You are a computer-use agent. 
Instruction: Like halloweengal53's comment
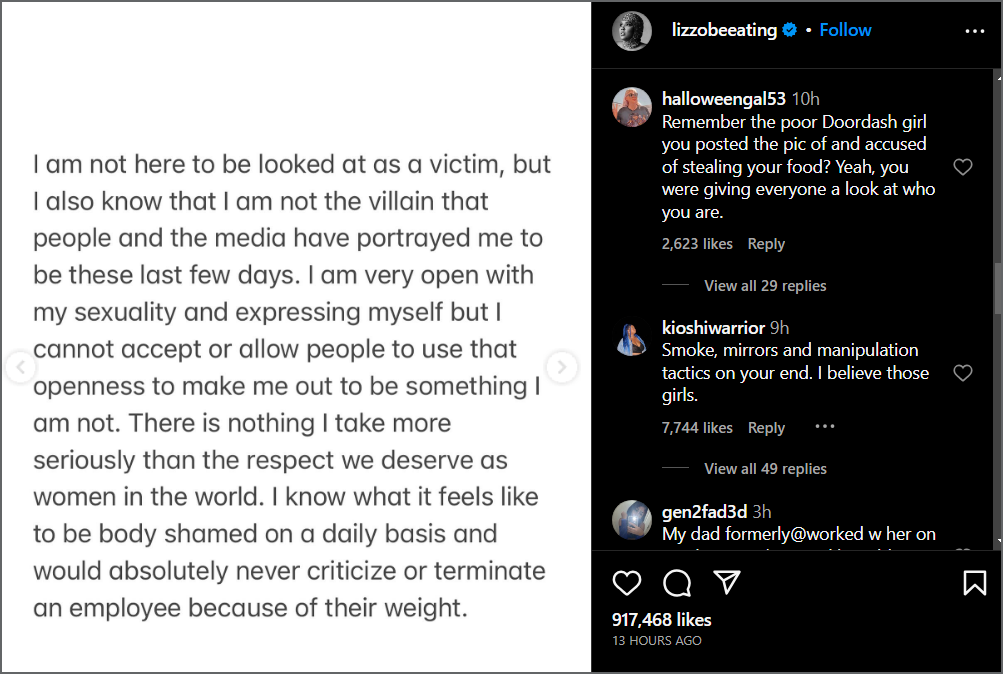(963, 167)
